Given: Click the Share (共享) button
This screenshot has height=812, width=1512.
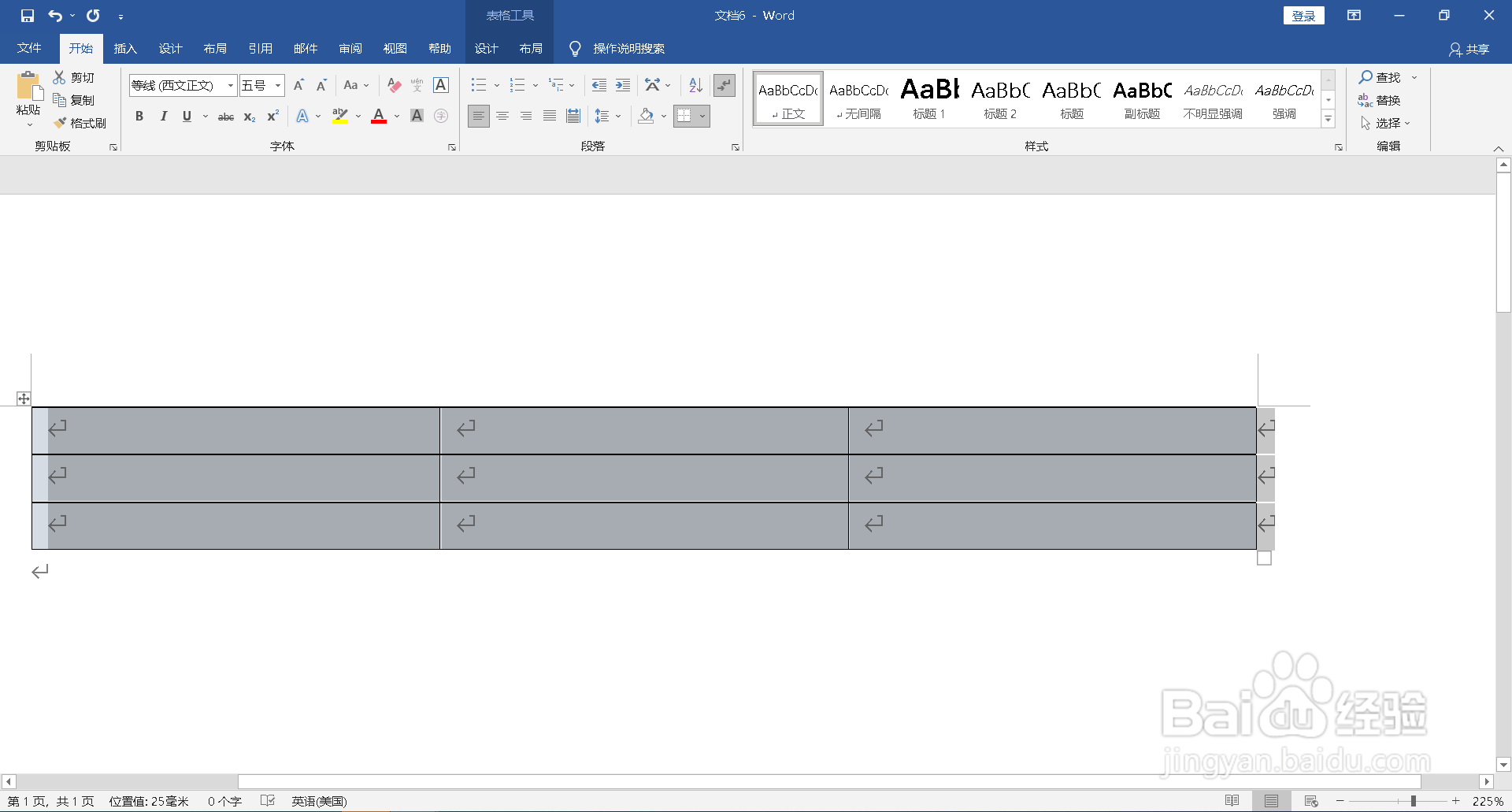Looking at the screenshot, I should click(1469, 49).
